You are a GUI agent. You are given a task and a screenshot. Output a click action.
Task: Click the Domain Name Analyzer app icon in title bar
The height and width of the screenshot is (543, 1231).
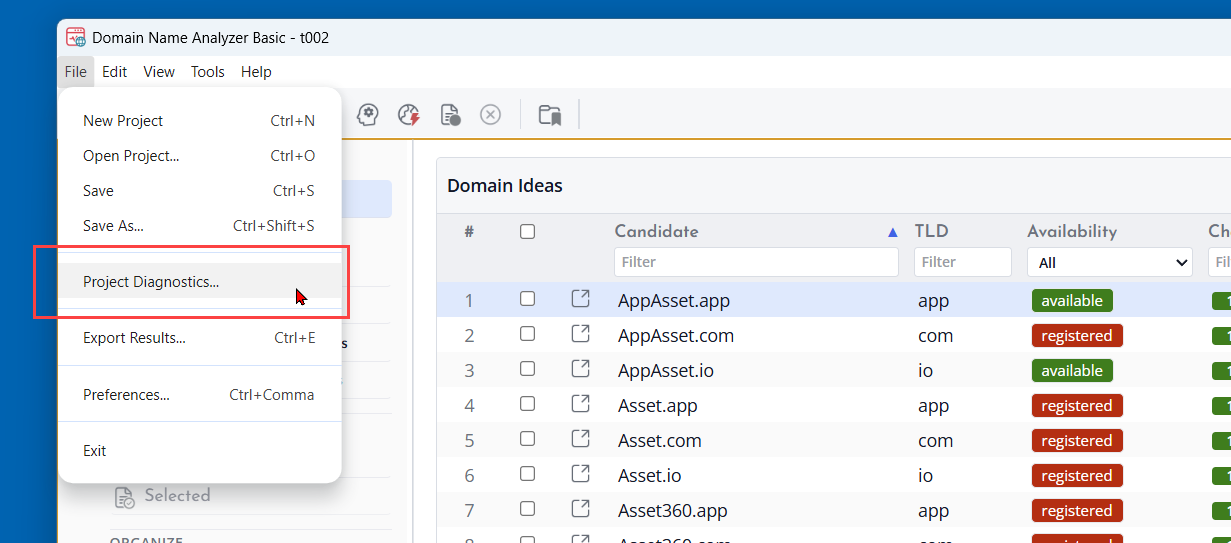(76, 37)
